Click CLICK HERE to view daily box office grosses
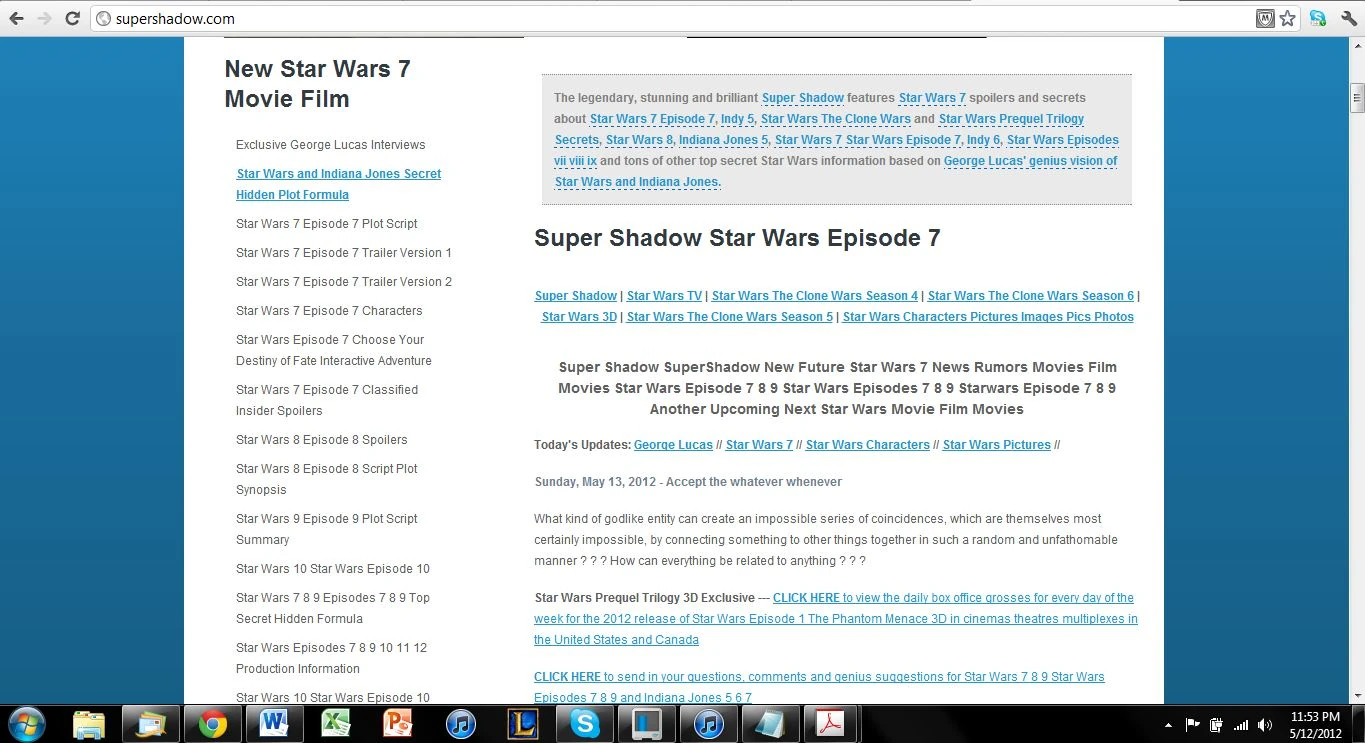 point(806,598)
